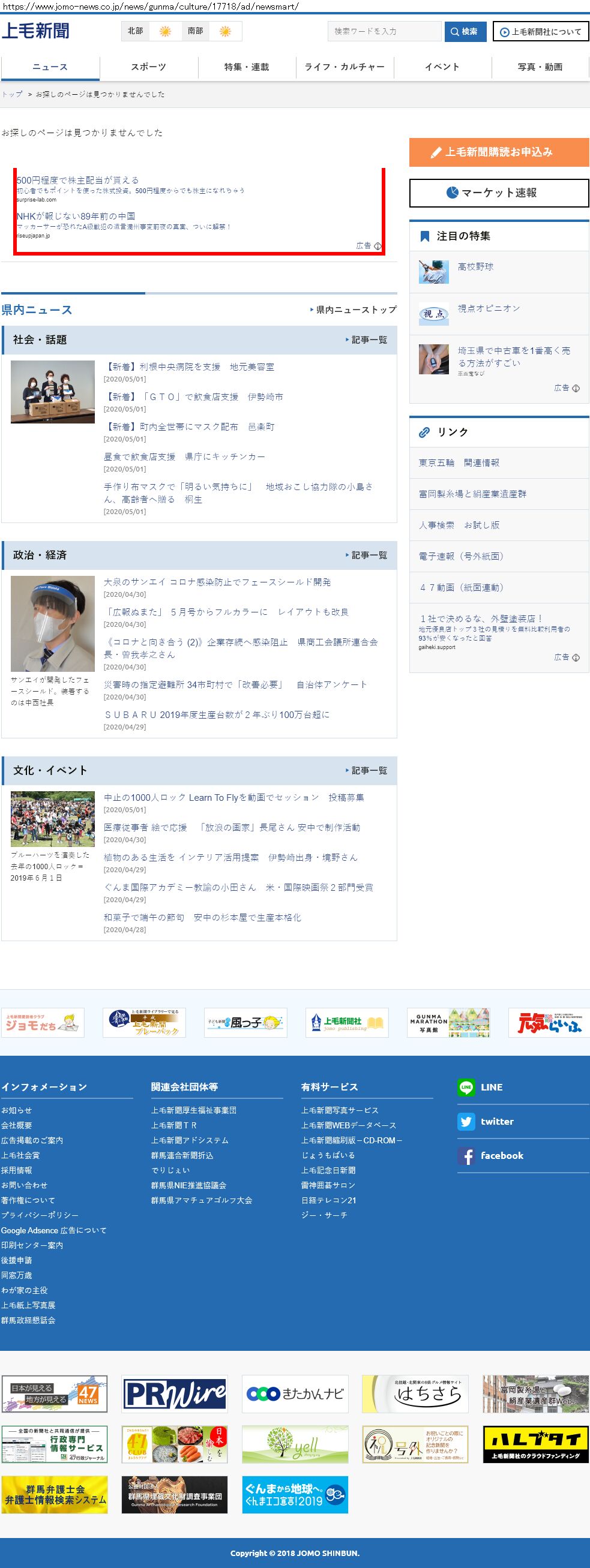The height and width of the screenshot is (1568, 590).
Task: Open the 写真・動画 navigation tab
Action: pos(540,67)
